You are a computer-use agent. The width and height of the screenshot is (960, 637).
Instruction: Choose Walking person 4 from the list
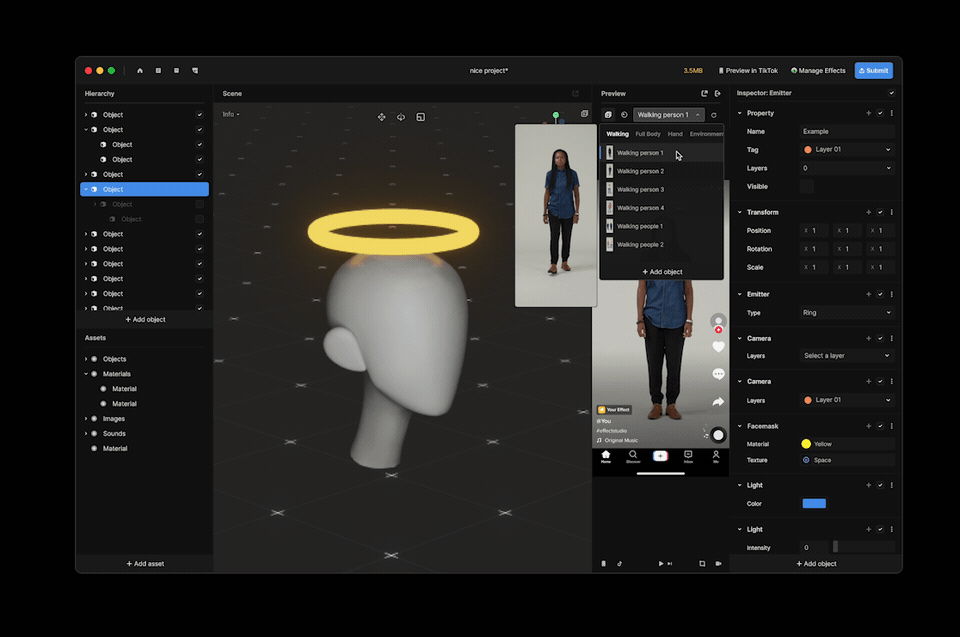point(662,208)
